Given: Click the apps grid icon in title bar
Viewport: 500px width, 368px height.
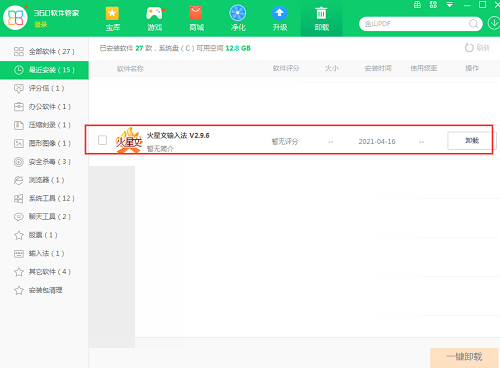Looking at the screenshot, I should (433, 5).
